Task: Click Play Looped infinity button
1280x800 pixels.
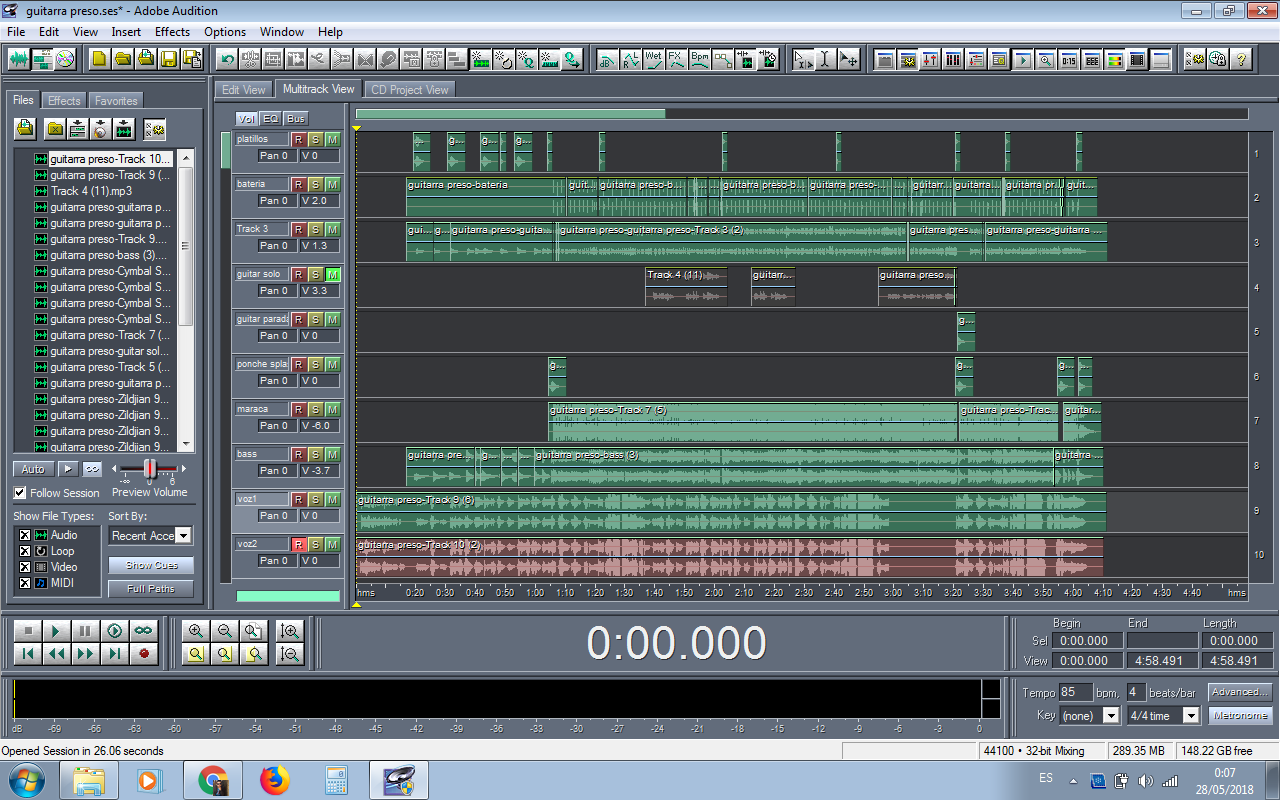Action: coord(144,631)
